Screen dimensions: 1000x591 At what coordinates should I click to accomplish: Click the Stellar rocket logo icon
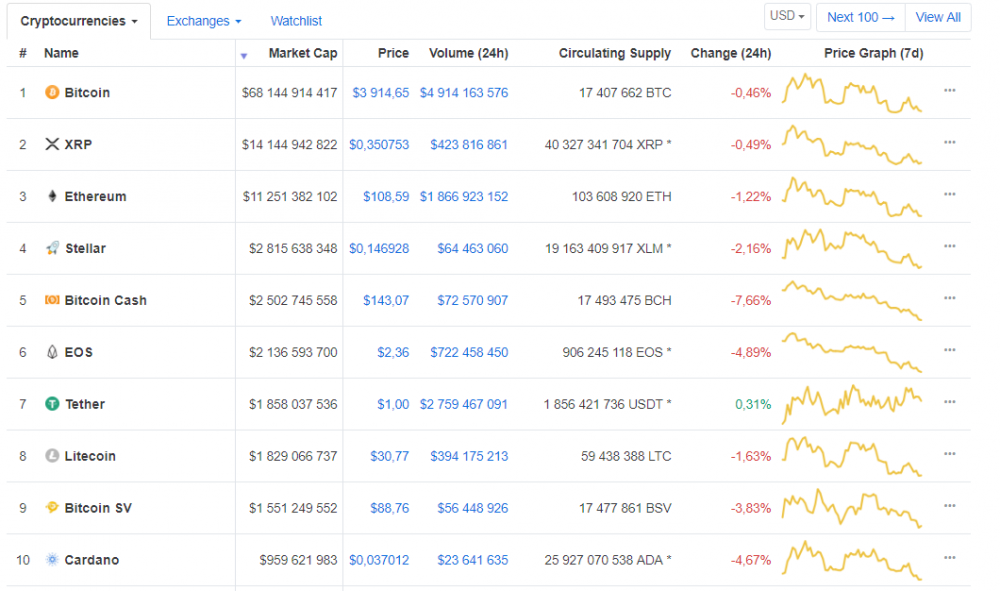click(x=52, y=248)
